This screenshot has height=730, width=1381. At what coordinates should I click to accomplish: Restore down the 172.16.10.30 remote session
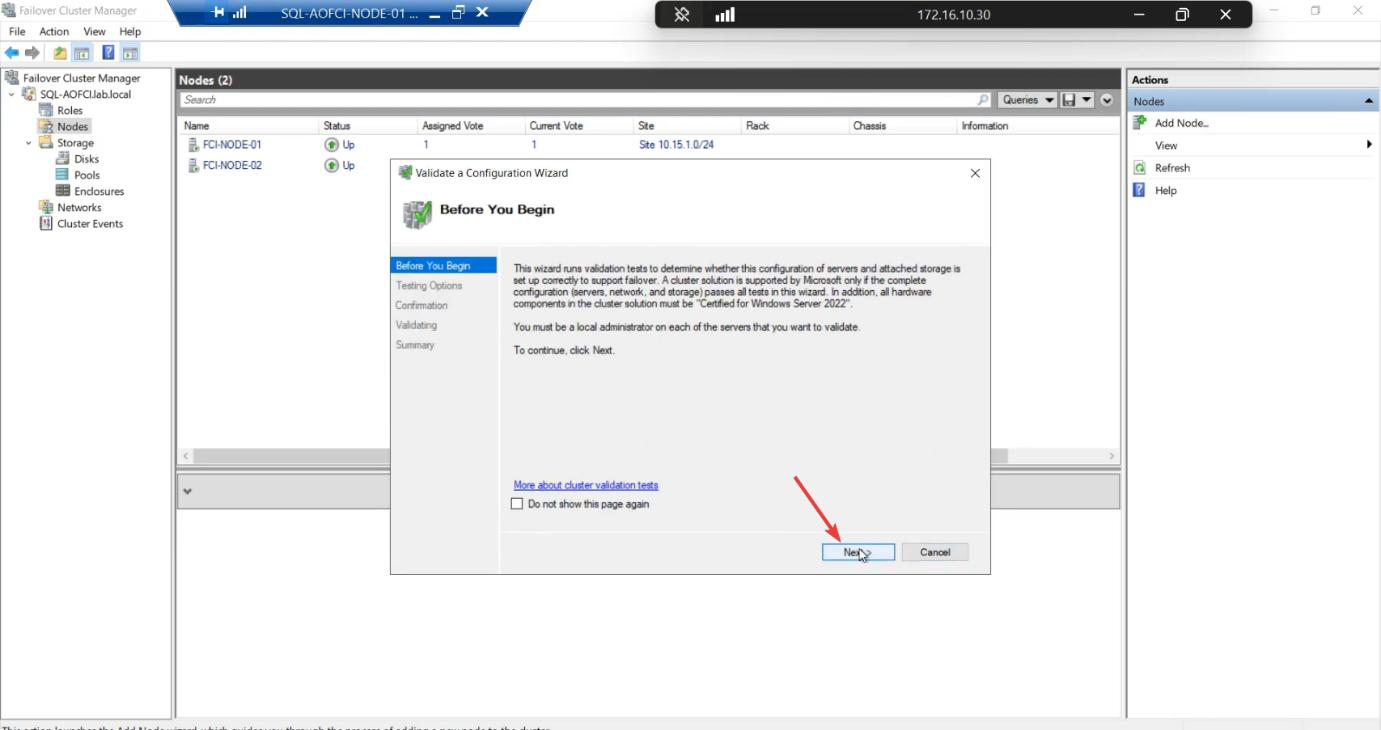click(x=1182, y=15)
